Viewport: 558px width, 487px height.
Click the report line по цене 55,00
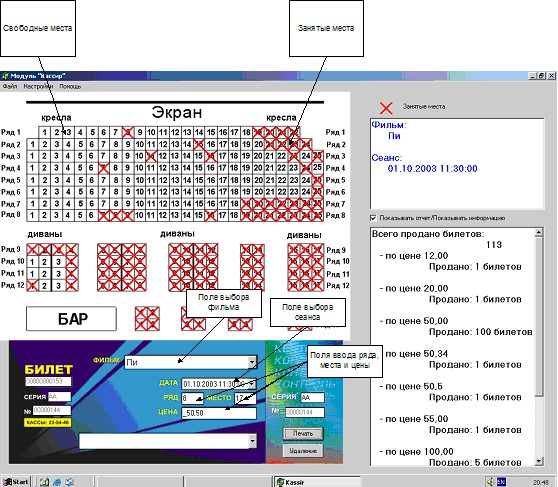pyautogui.click(x=414, y=419)
